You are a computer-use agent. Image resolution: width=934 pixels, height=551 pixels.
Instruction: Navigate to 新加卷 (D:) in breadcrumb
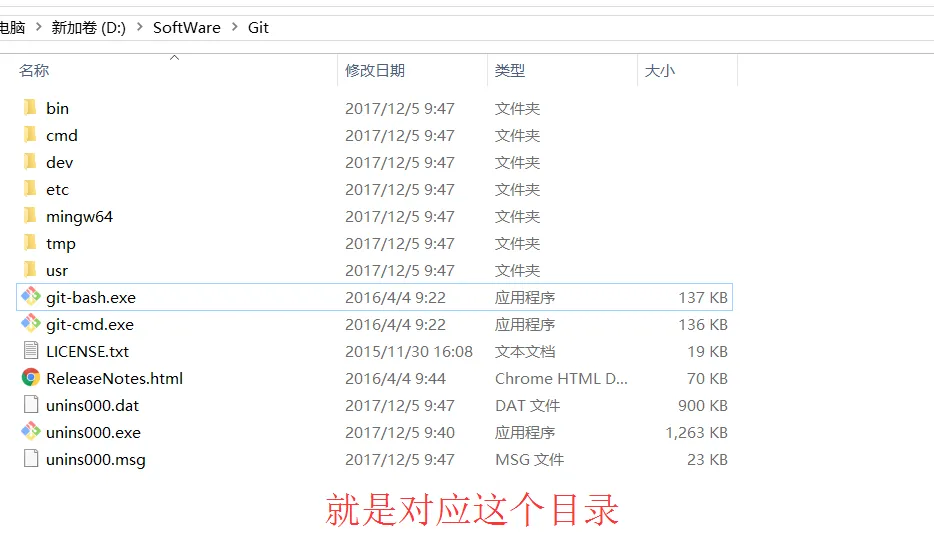[x=89, y=27]
